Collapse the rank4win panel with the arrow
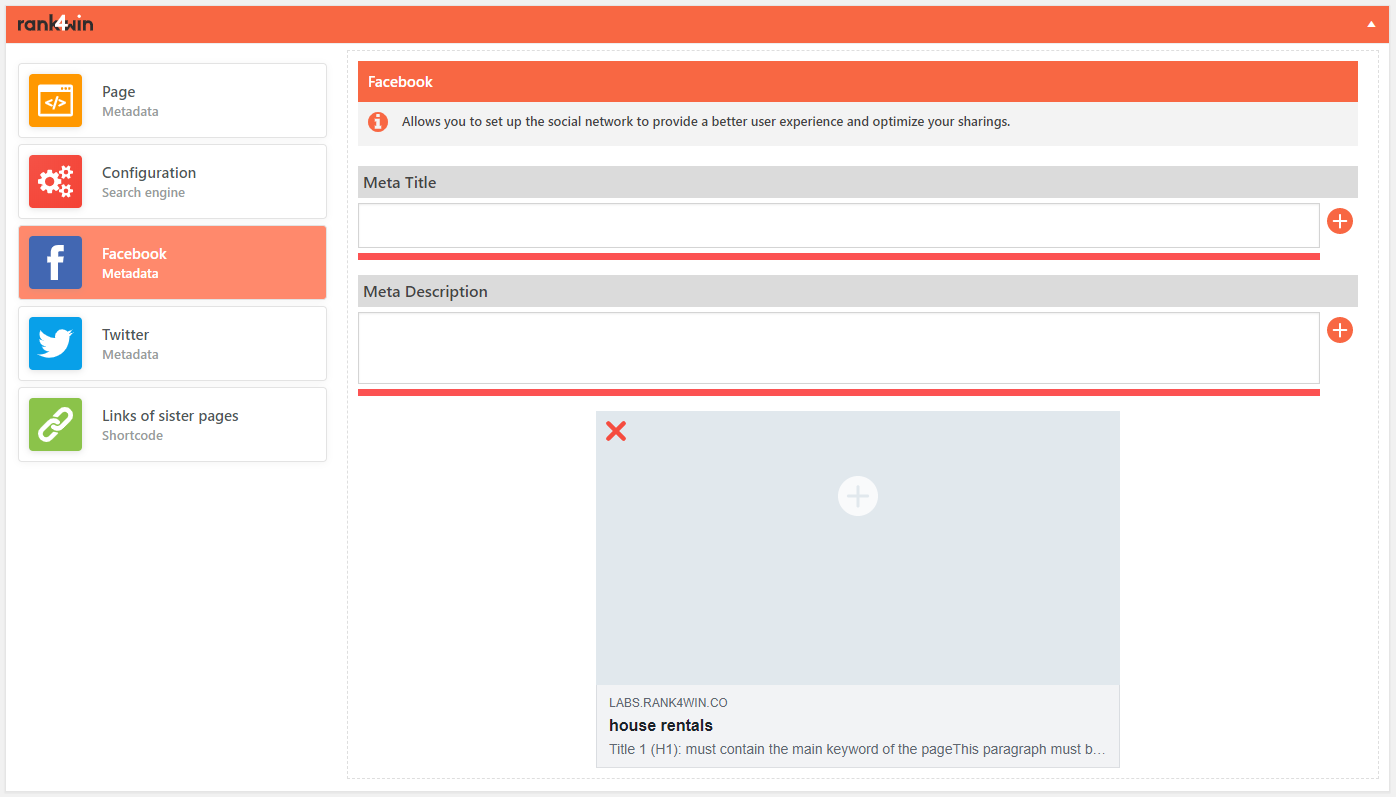1396x797 pixels. pos(1371,24)
